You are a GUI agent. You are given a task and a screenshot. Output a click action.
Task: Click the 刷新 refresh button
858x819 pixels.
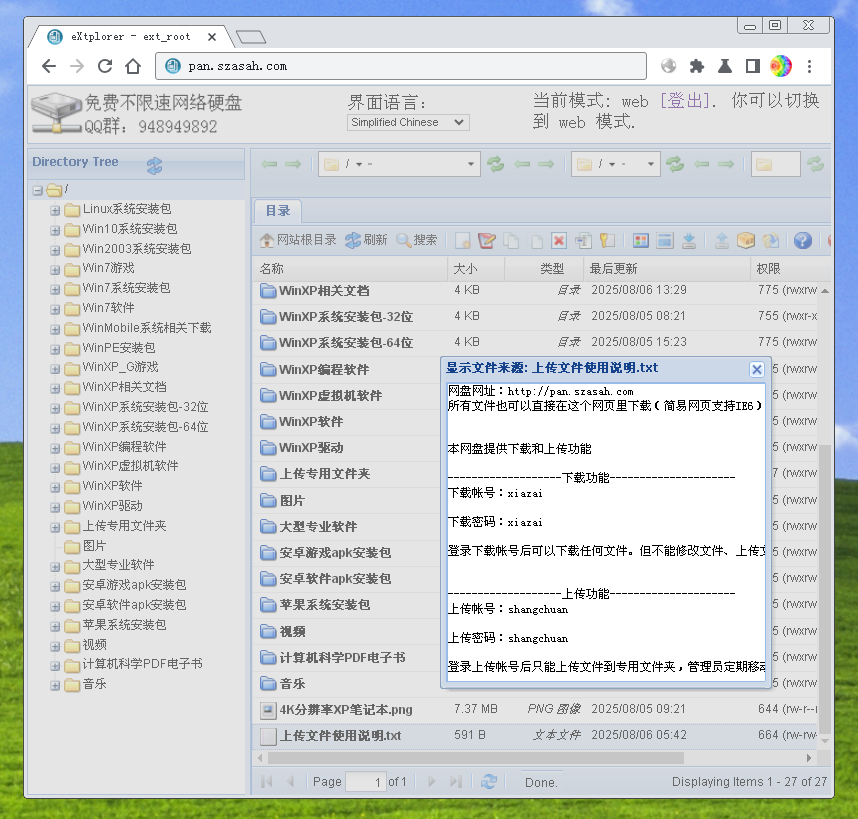pyautogui.click(x=366, y=240)
